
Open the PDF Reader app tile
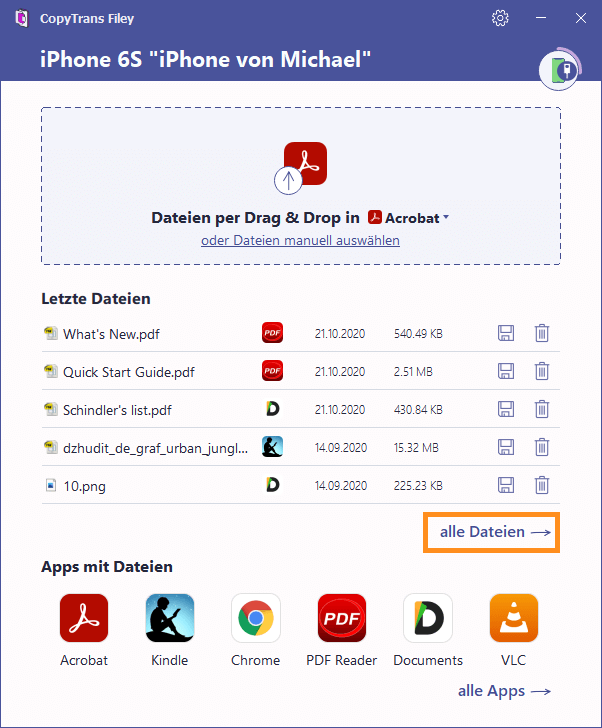[x=342, y=630]
